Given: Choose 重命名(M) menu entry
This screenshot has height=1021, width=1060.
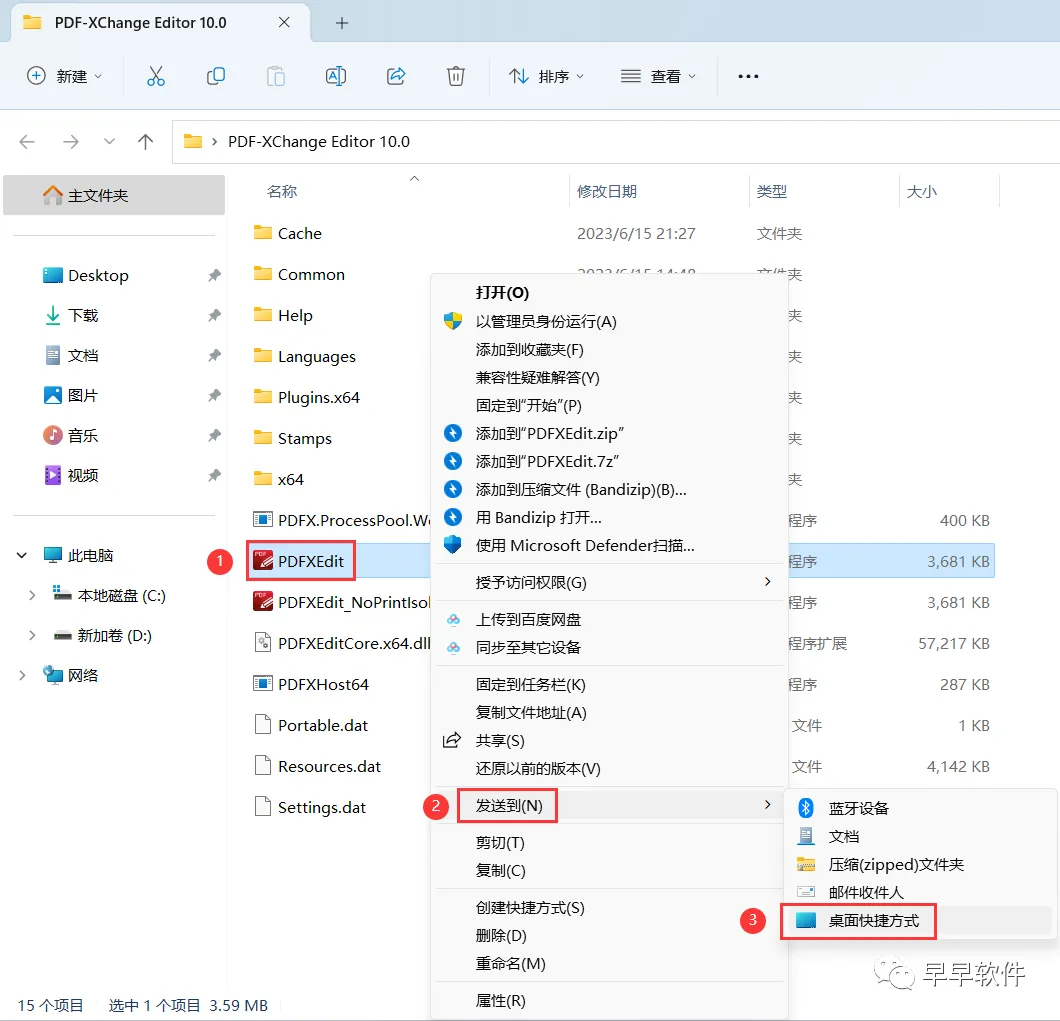Looking at the screenshot, I should [x=510, y=963].
